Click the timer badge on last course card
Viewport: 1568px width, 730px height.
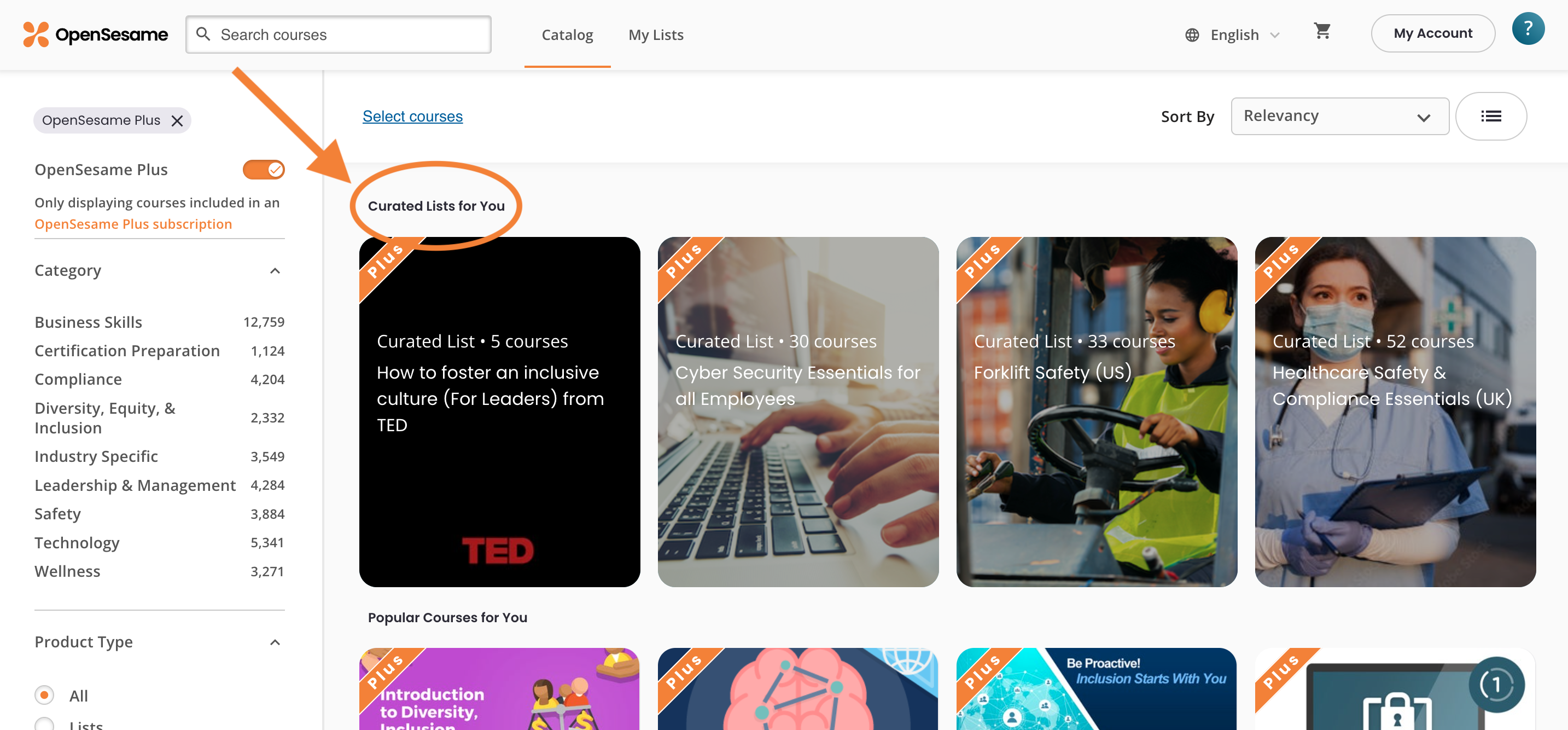click(x=1496, y=685)
